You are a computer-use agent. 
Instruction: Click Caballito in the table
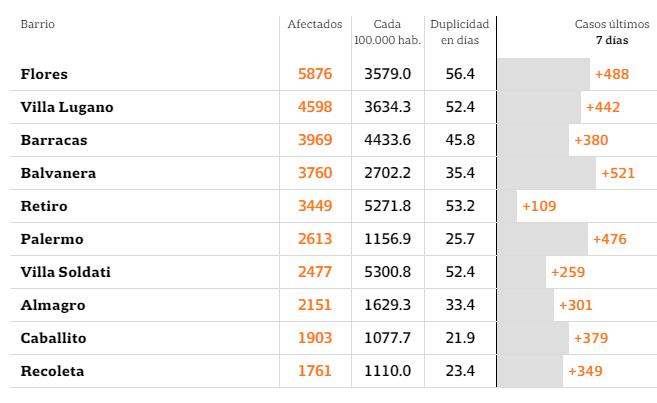[x=54, y=338]
